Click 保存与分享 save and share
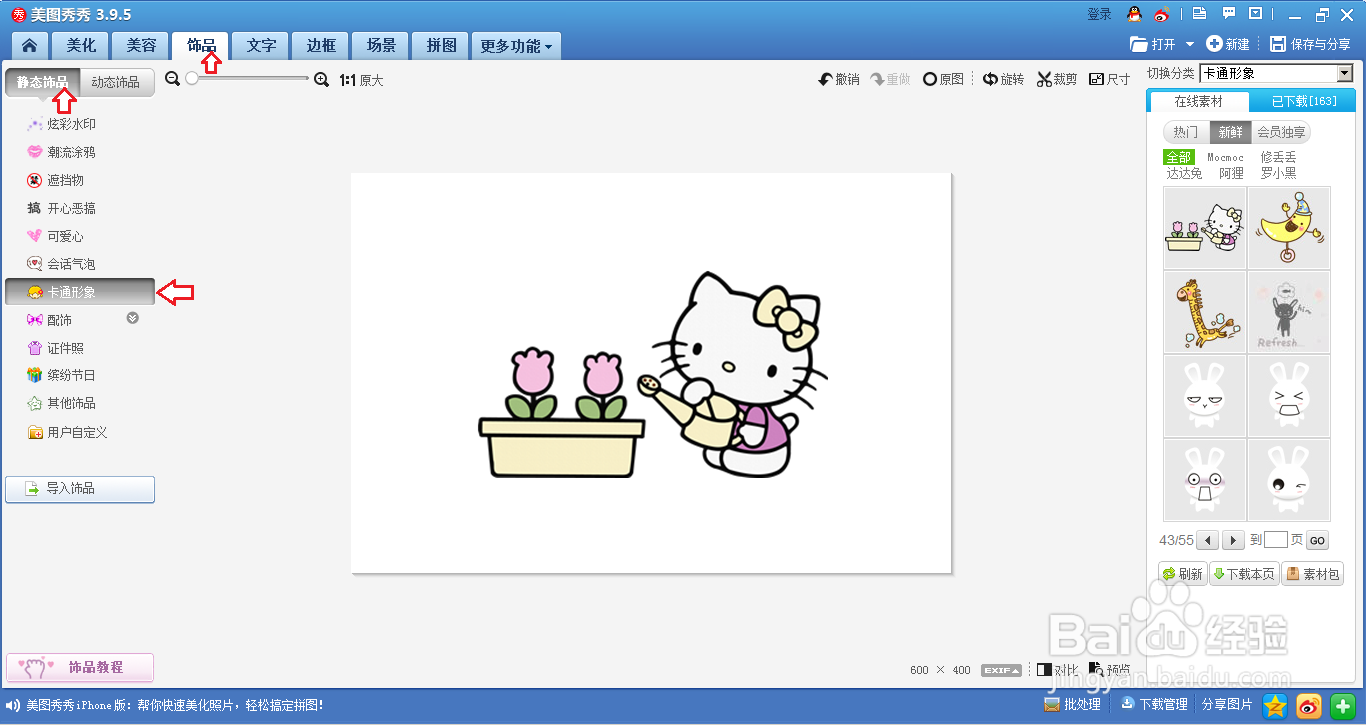1366x725 pixels. [x=1309, y=44]
